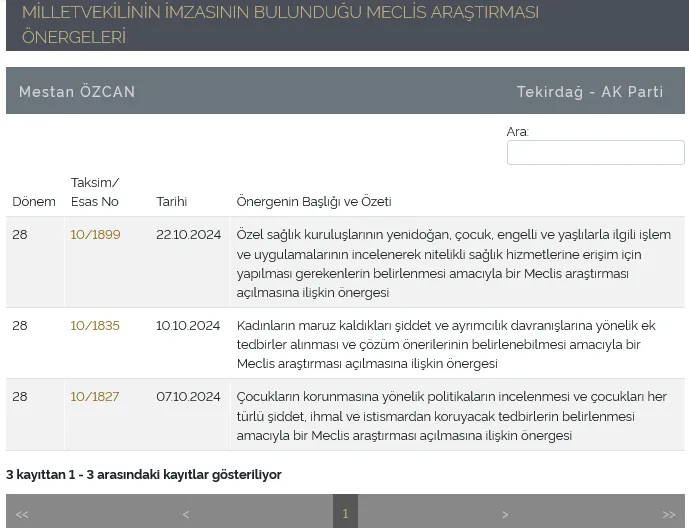689x528 pixels.
Task: Click the deputy name Mestan ÖZCAN
Action: click(x=77, y=92)
